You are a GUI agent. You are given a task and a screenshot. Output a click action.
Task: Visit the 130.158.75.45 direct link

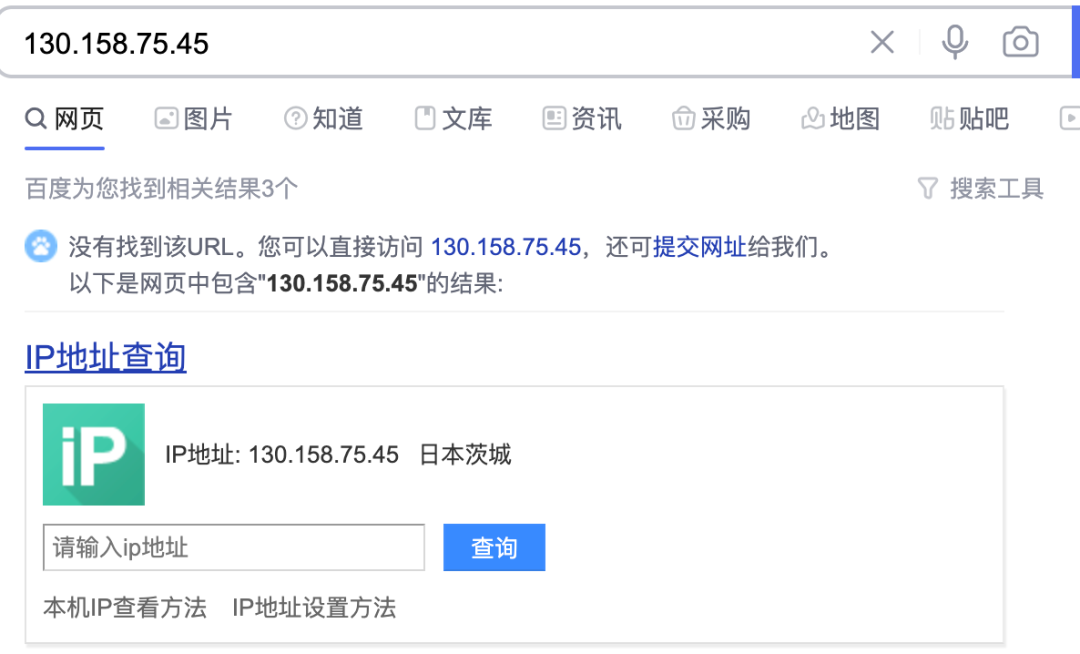pos(506,246)
